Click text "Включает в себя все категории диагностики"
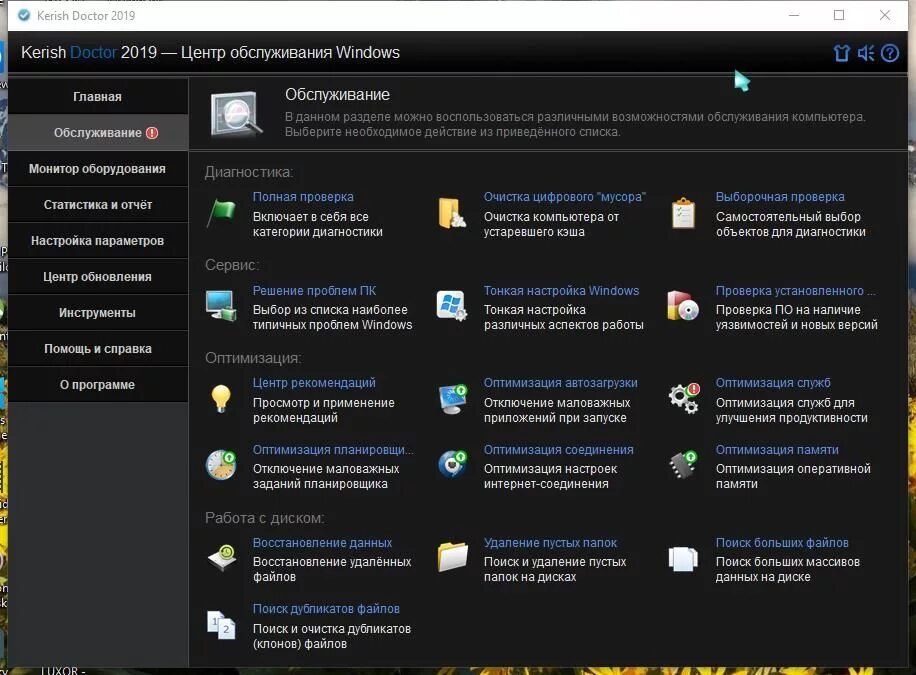 317,224
